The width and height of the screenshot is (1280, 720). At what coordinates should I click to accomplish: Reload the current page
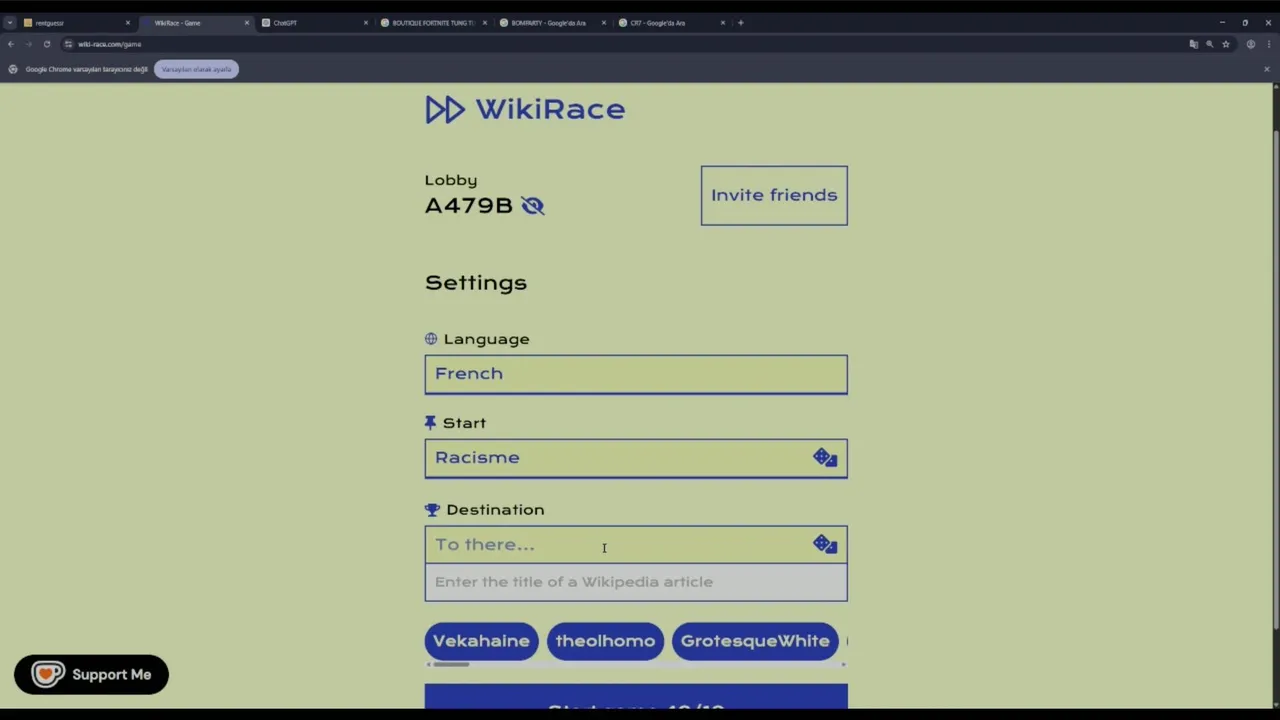pos(46,44)
